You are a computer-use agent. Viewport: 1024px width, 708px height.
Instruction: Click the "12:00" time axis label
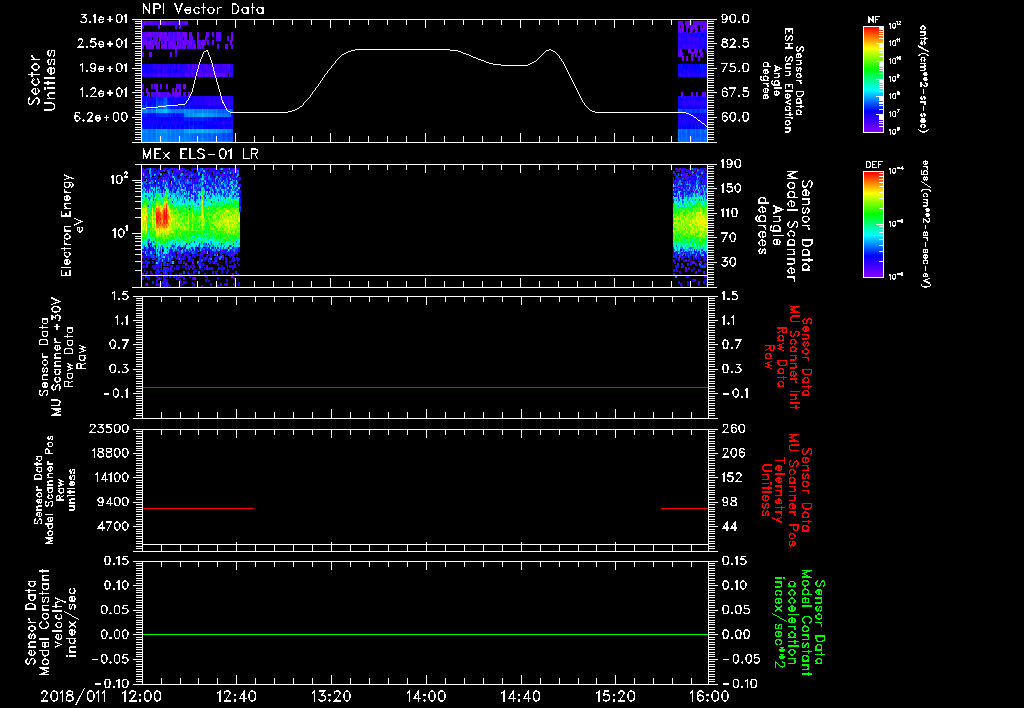[x=142, y=696]
